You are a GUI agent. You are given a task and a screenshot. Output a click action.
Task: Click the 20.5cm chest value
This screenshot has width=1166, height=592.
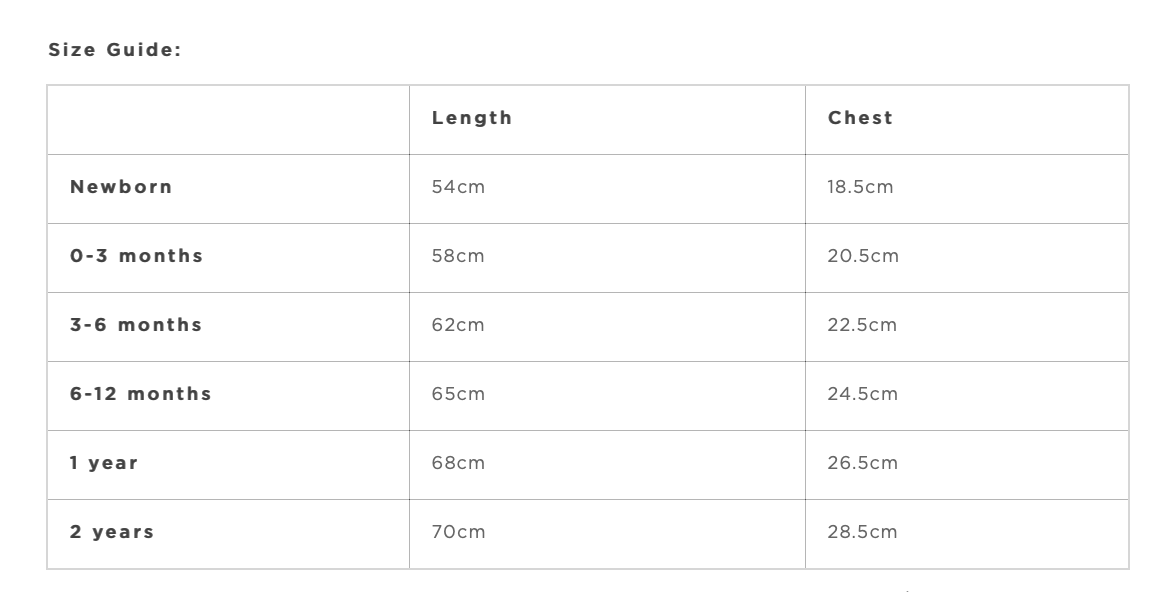(x=863, y=256)
